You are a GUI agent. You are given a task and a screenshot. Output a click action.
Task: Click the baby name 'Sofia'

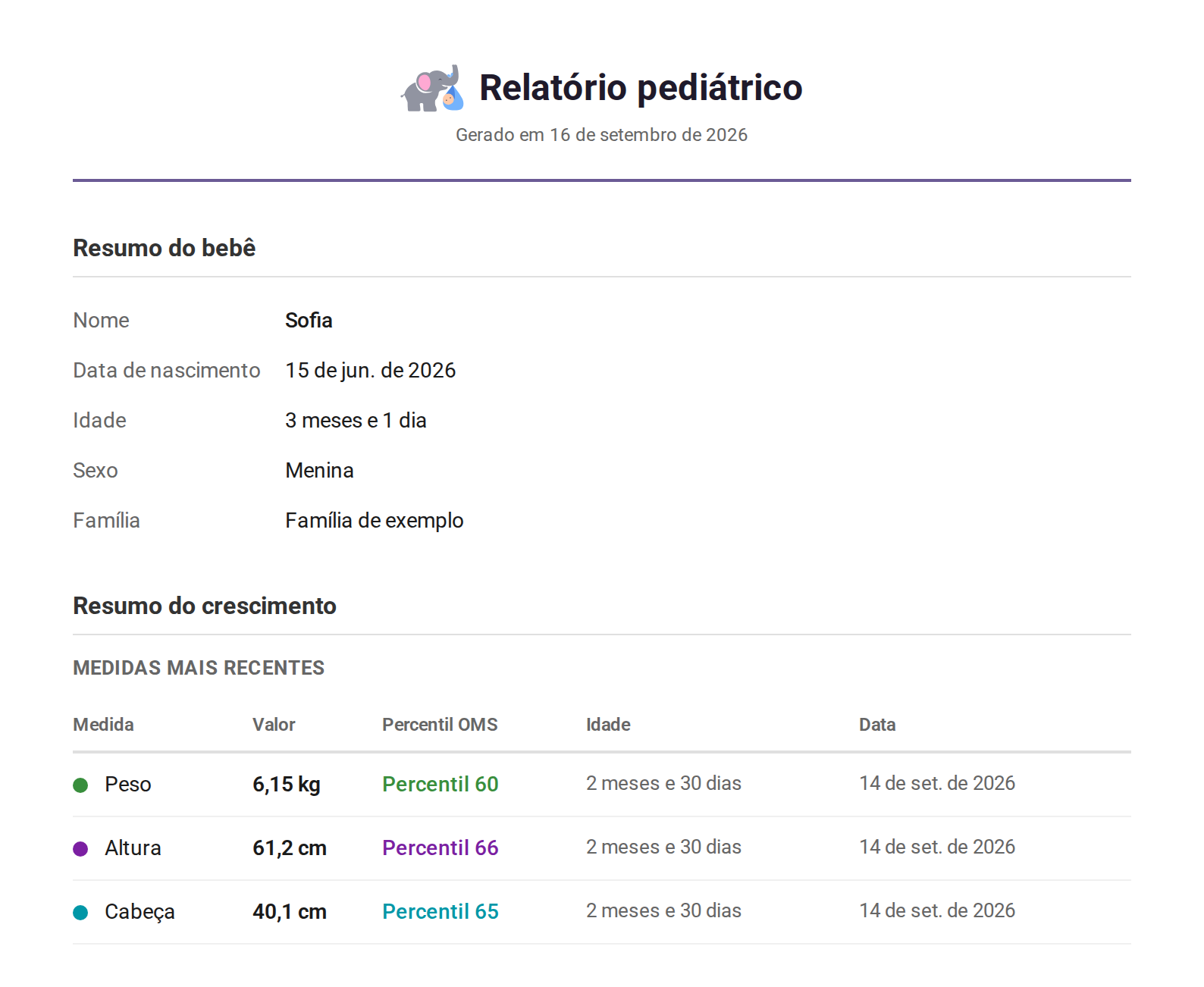309,321
